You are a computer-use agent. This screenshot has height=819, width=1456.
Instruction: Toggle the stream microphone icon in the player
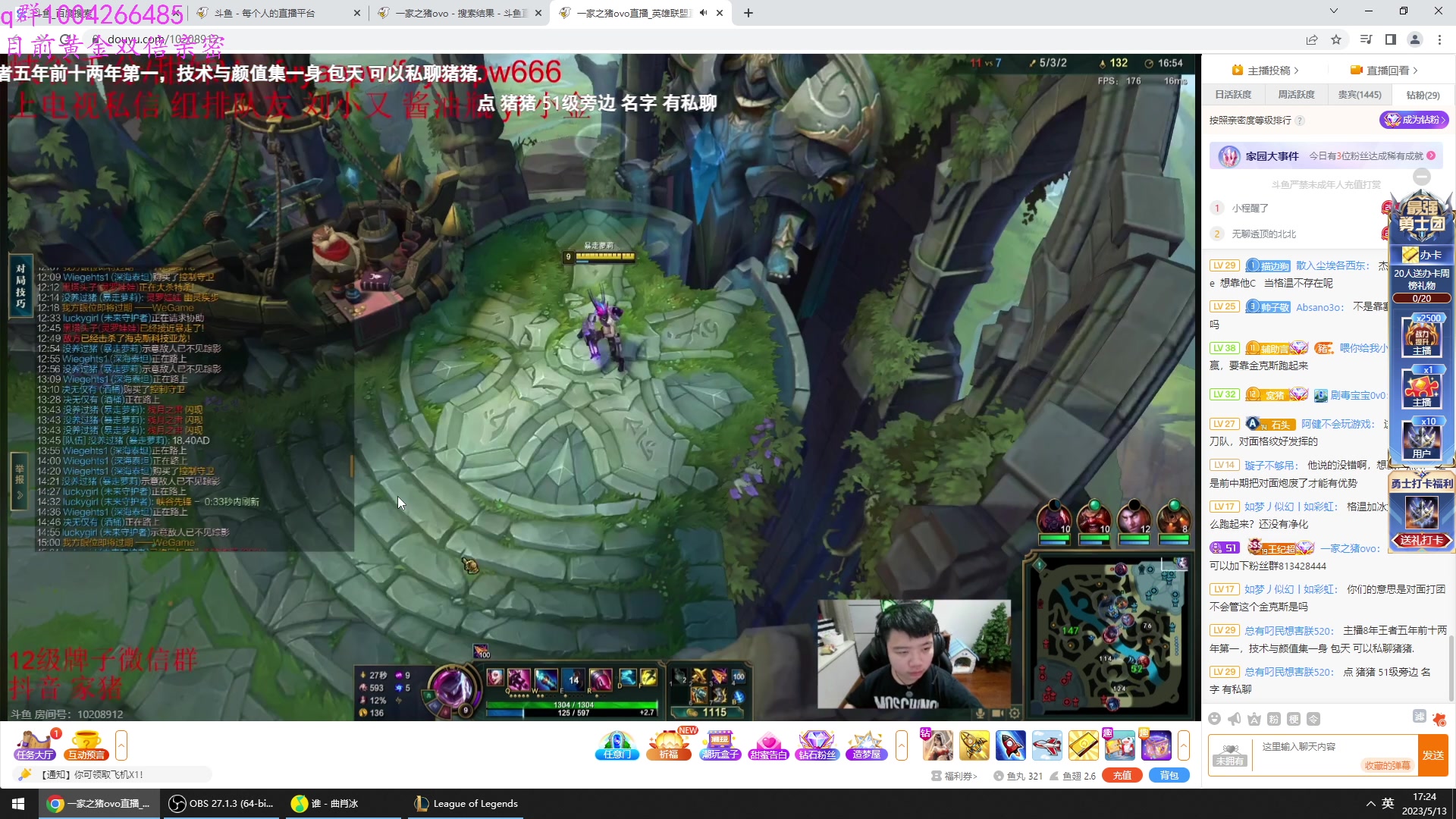981,713
